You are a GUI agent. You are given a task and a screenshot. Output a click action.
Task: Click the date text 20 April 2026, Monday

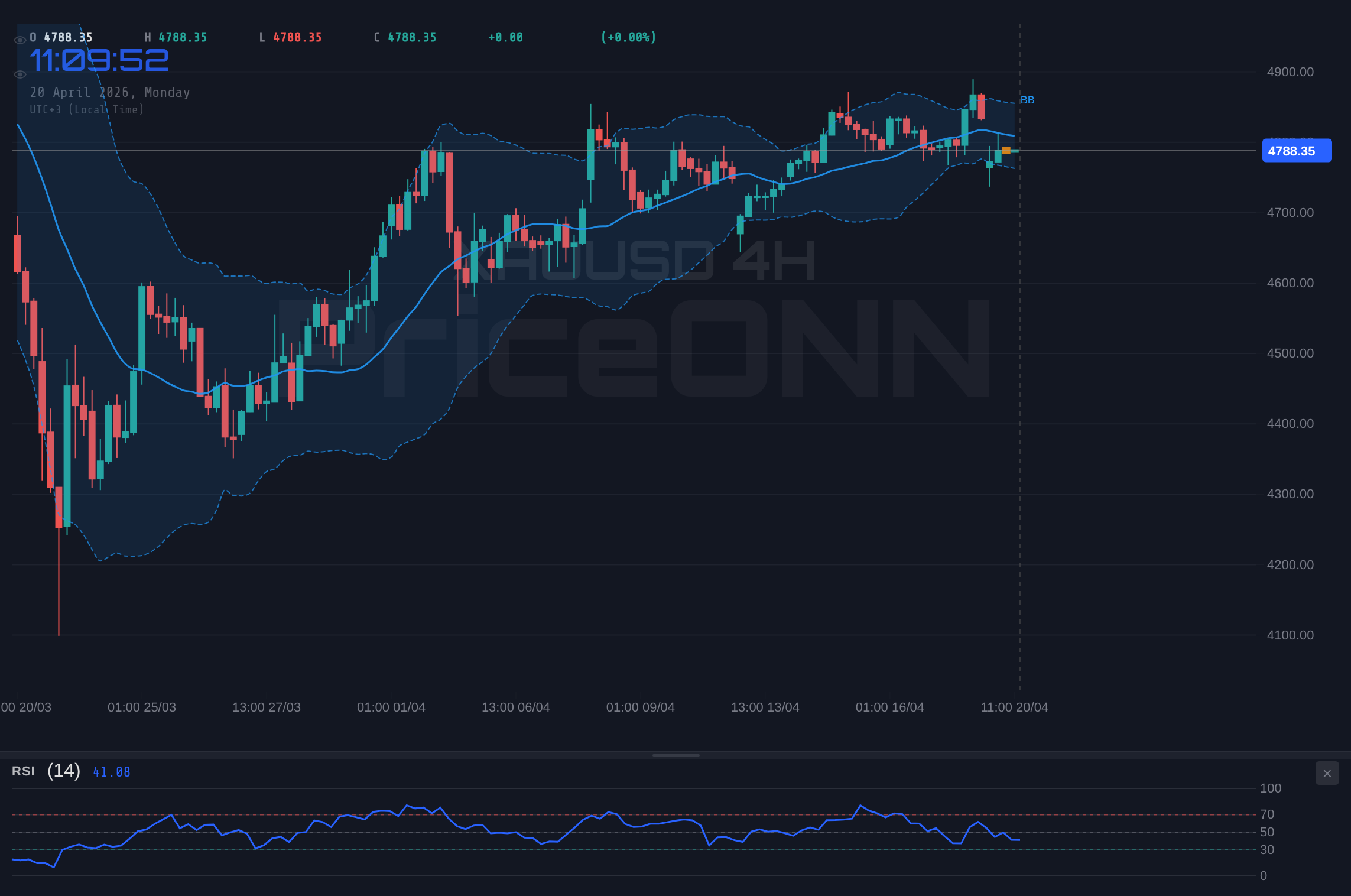[110, 92]
